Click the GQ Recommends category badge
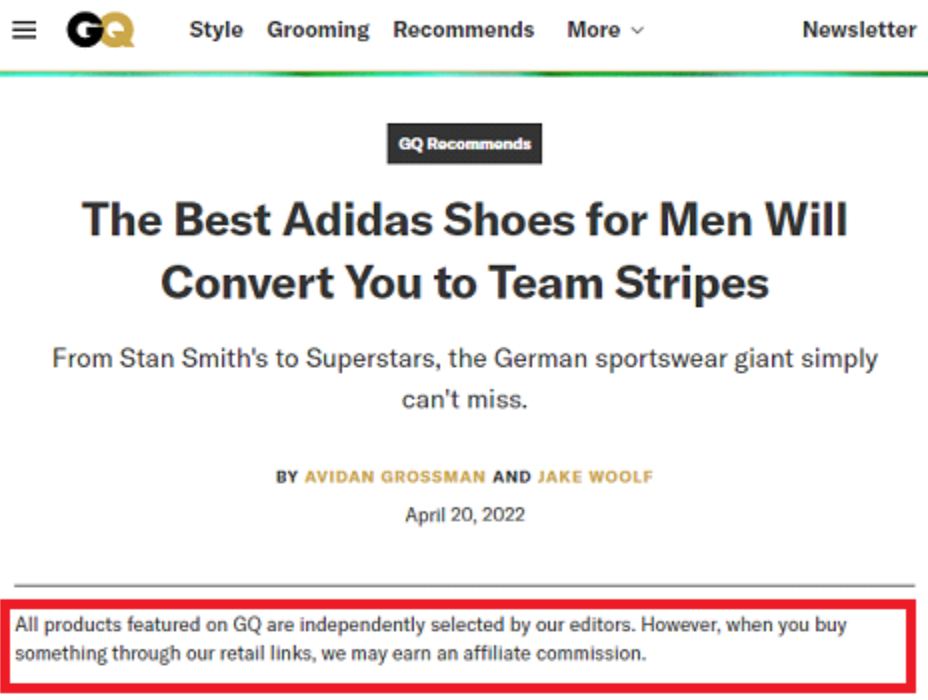This screenshot has height=700, width=928. [x=465, y=144]
